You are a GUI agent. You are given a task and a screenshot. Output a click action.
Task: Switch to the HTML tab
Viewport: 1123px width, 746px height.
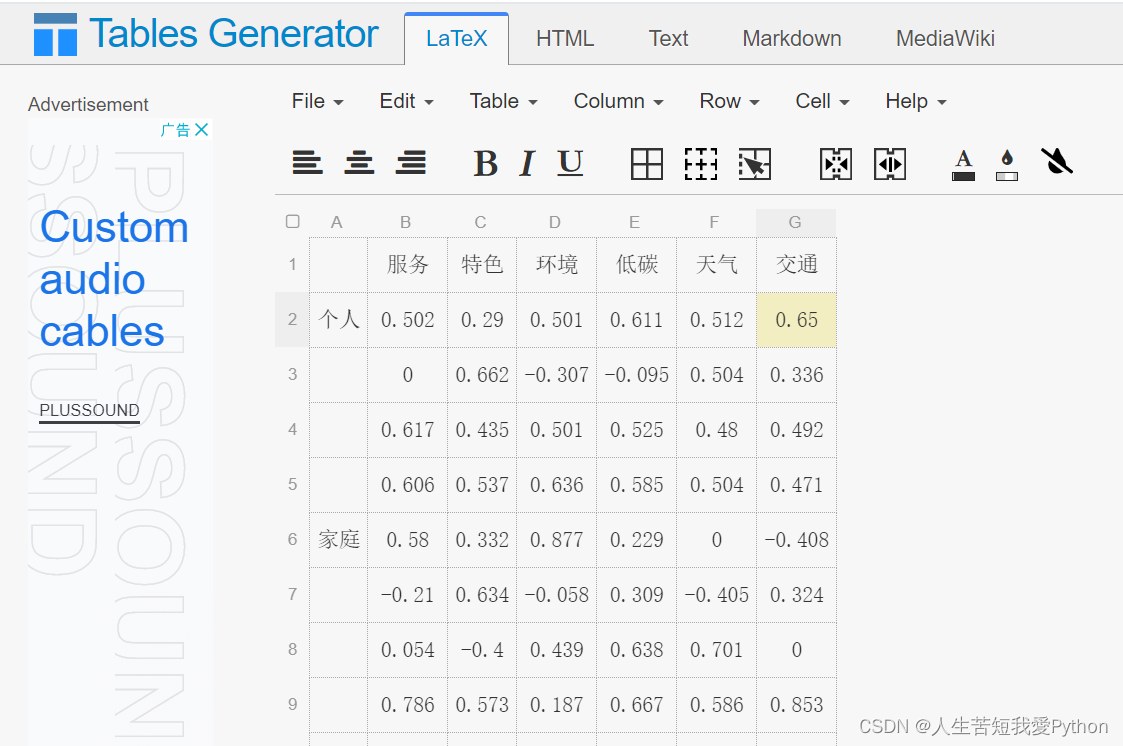click(x=565, y=39)
